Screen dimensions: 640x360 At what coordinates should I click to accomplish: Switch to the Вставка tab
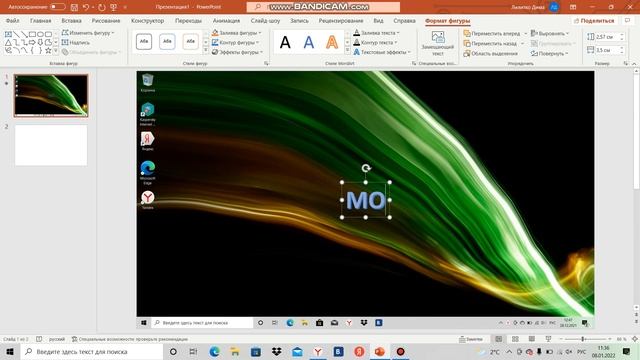pyautogui.click(x=71, y=20)
